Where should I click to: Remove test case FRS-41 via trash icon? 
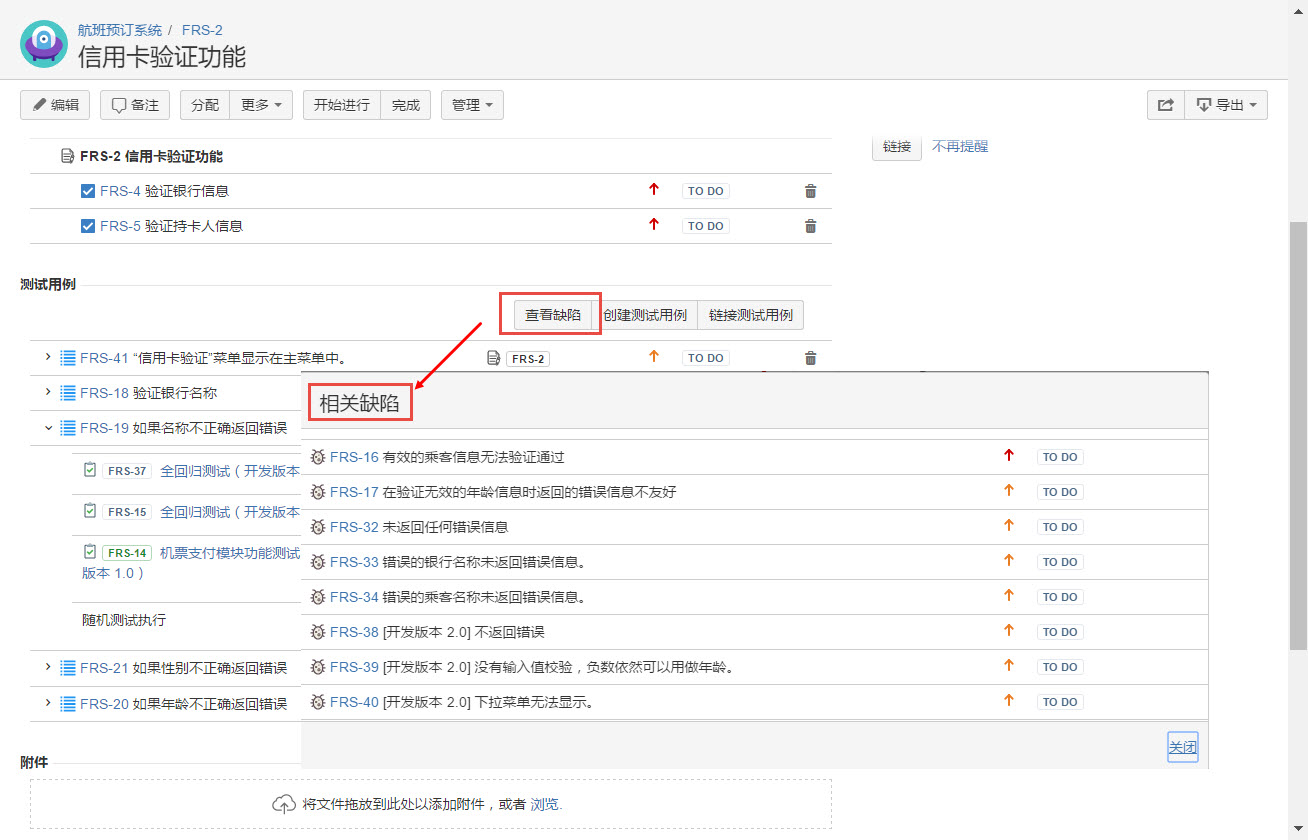coord(811,358)
